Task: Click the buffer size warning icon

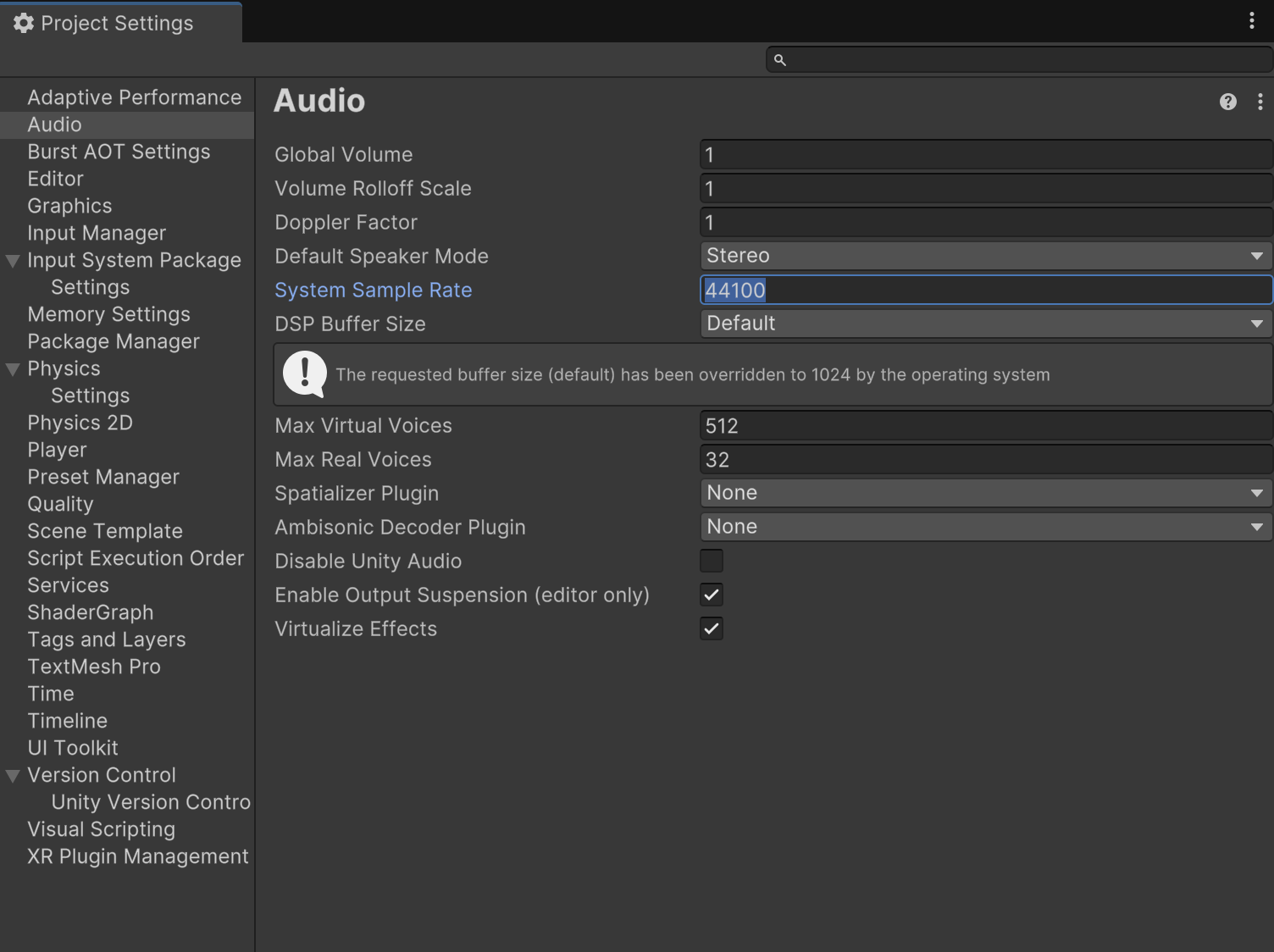Action: (x=304, y=374)
